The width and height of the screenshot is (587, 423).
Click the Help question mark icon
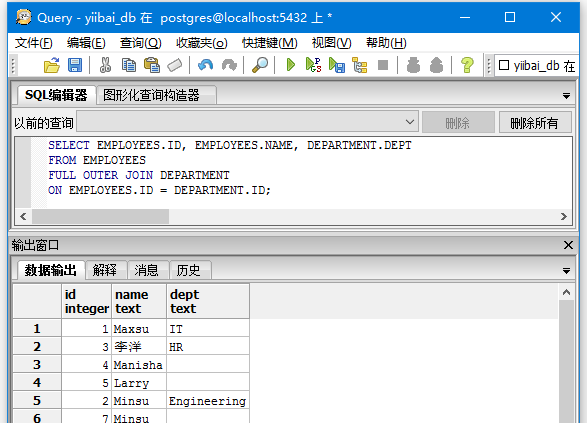tap(467, 65)
